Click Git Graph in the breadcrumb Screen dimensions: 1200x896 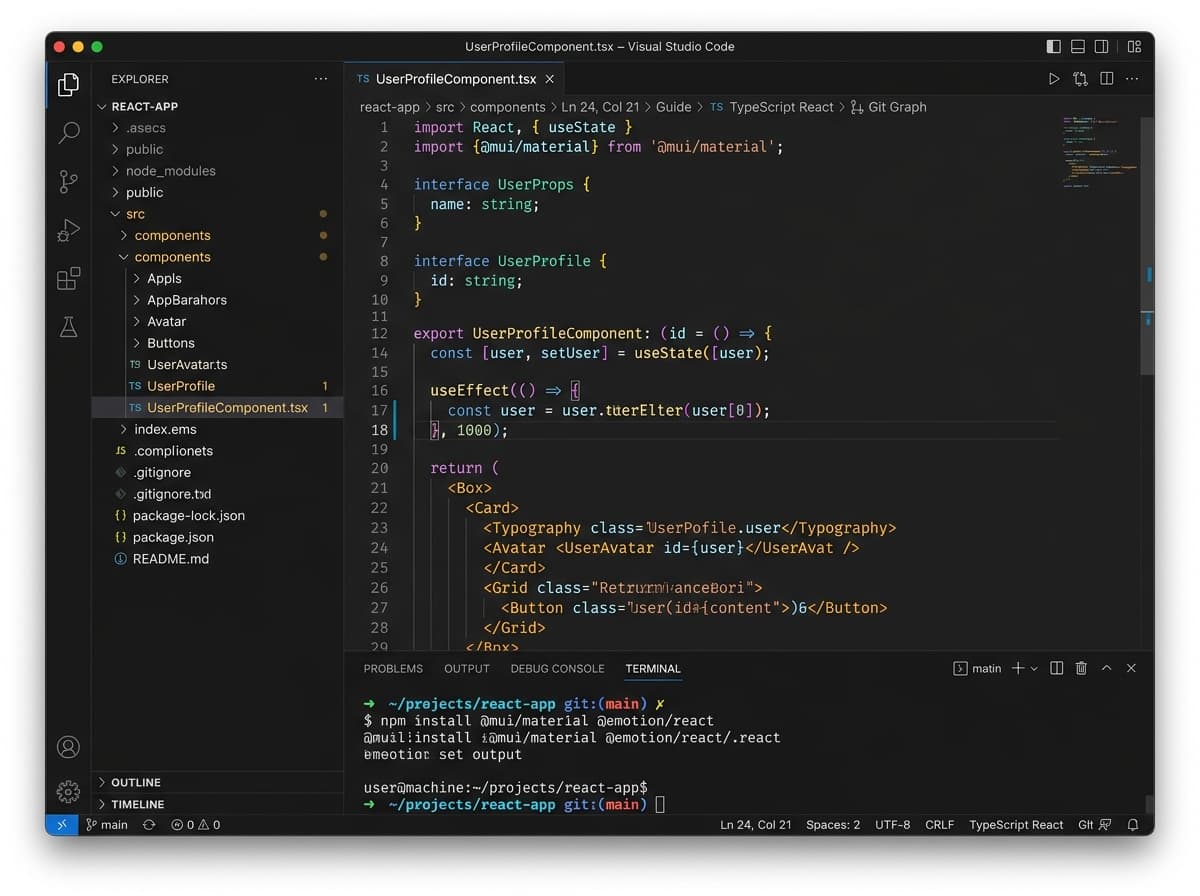(888, 107)
